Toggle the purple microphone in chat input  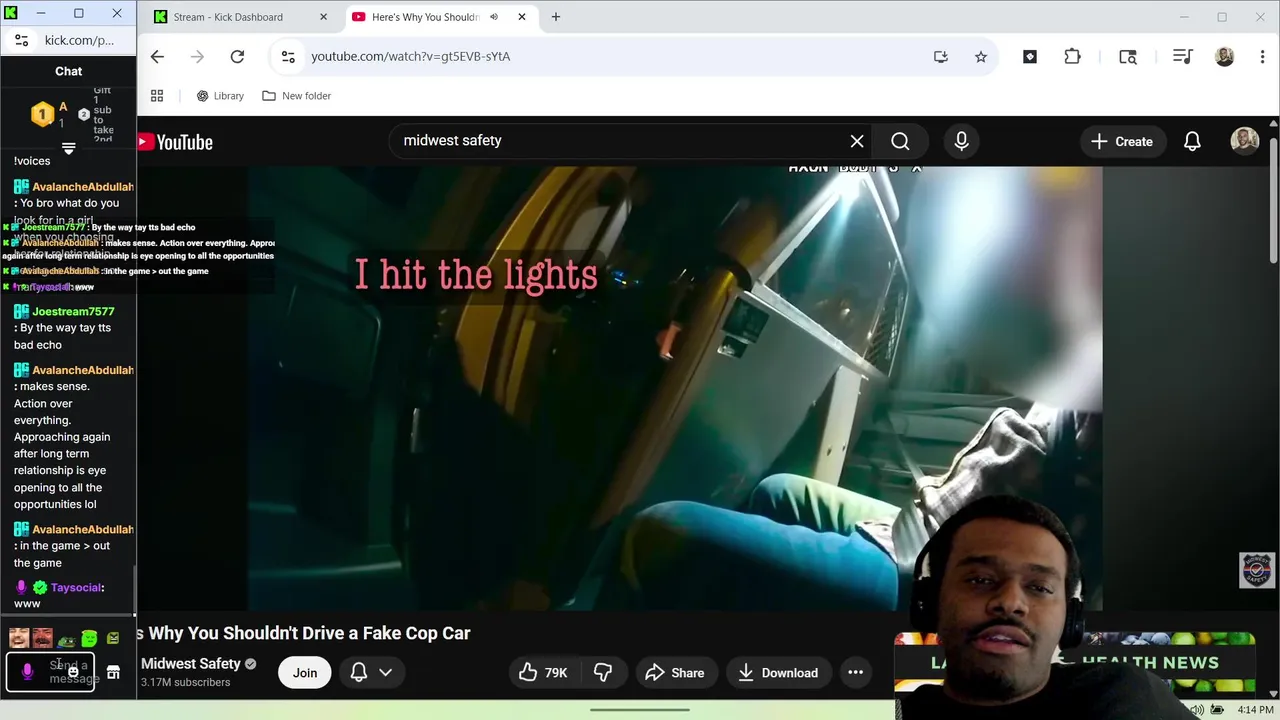(x=27, y=672)
